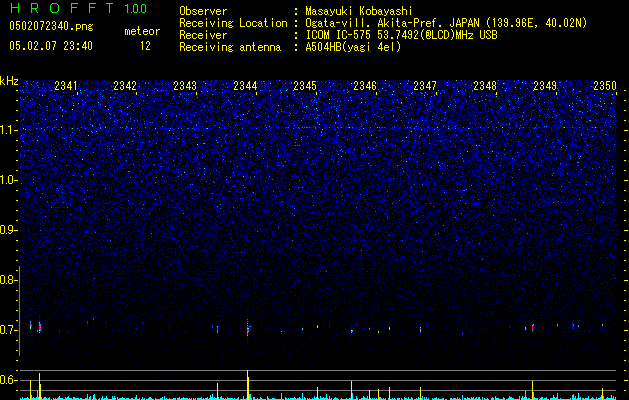Click the Receiver label

pos(203,35)
